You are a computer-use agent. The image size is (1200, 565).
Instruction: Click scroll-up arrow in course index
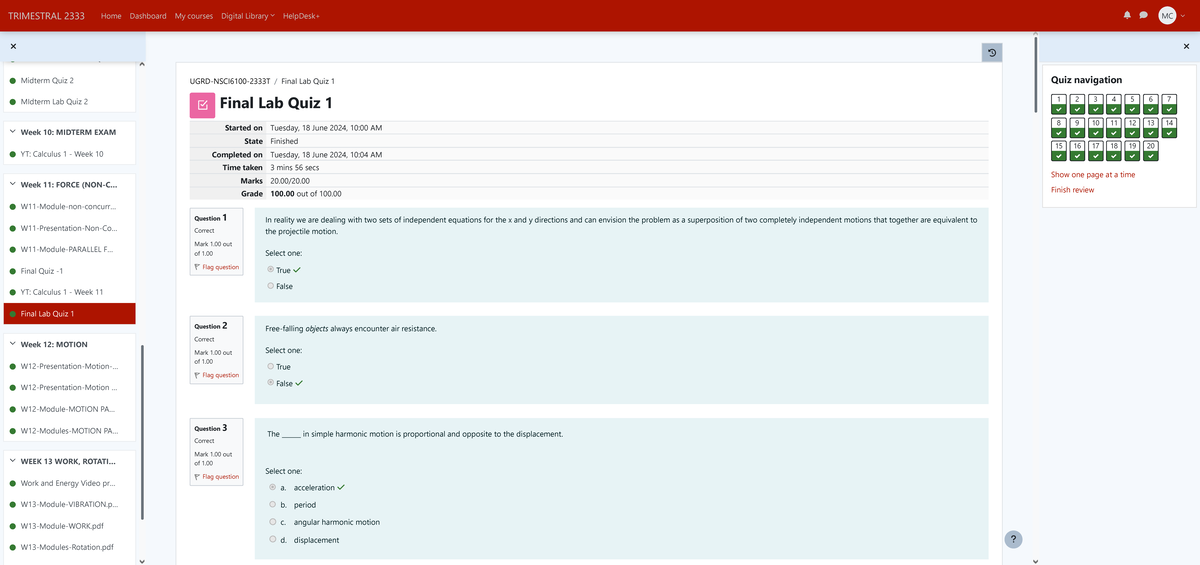[142, 66]
